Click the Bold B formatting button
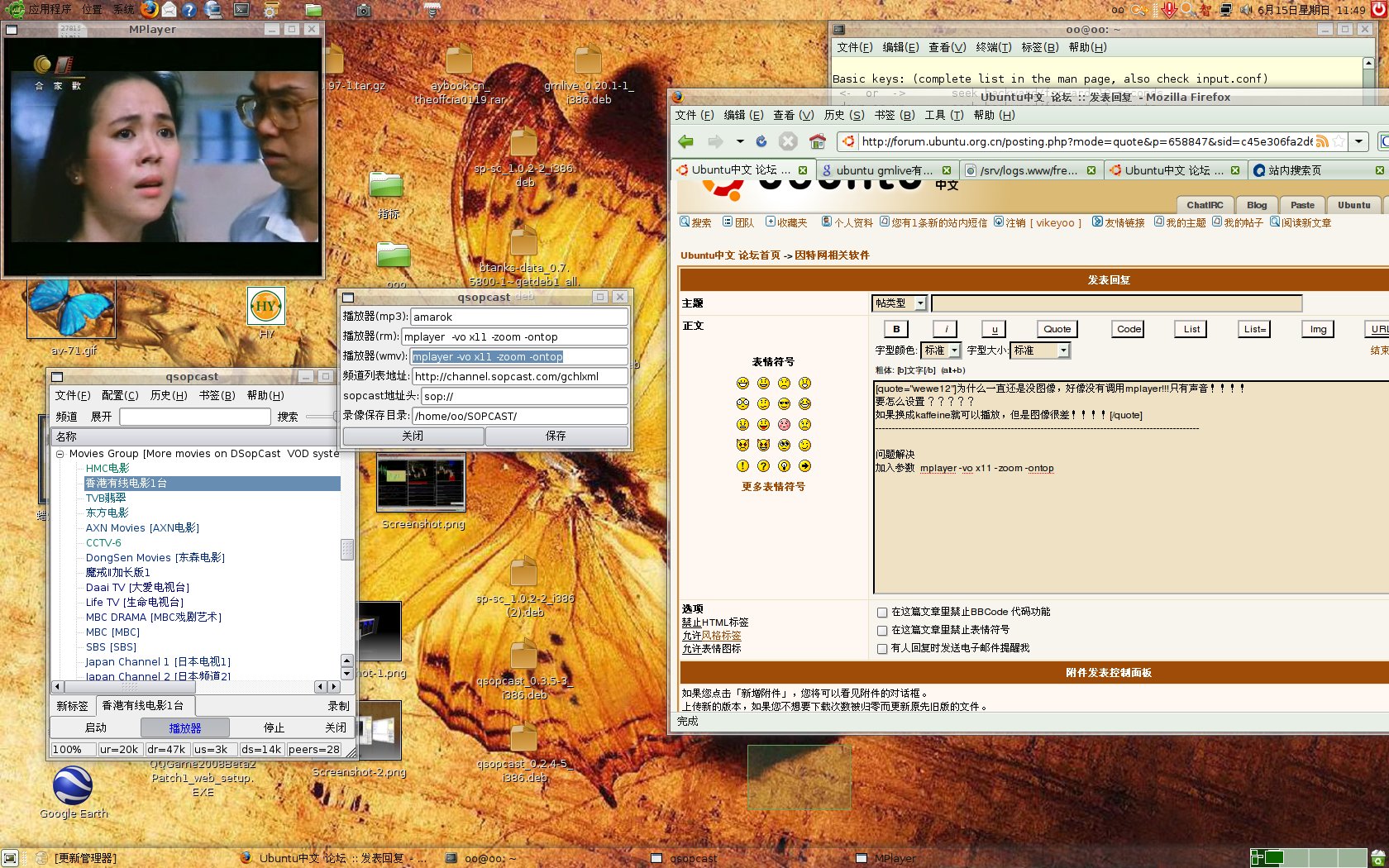Screen dimensions: 1389x868 896,329
